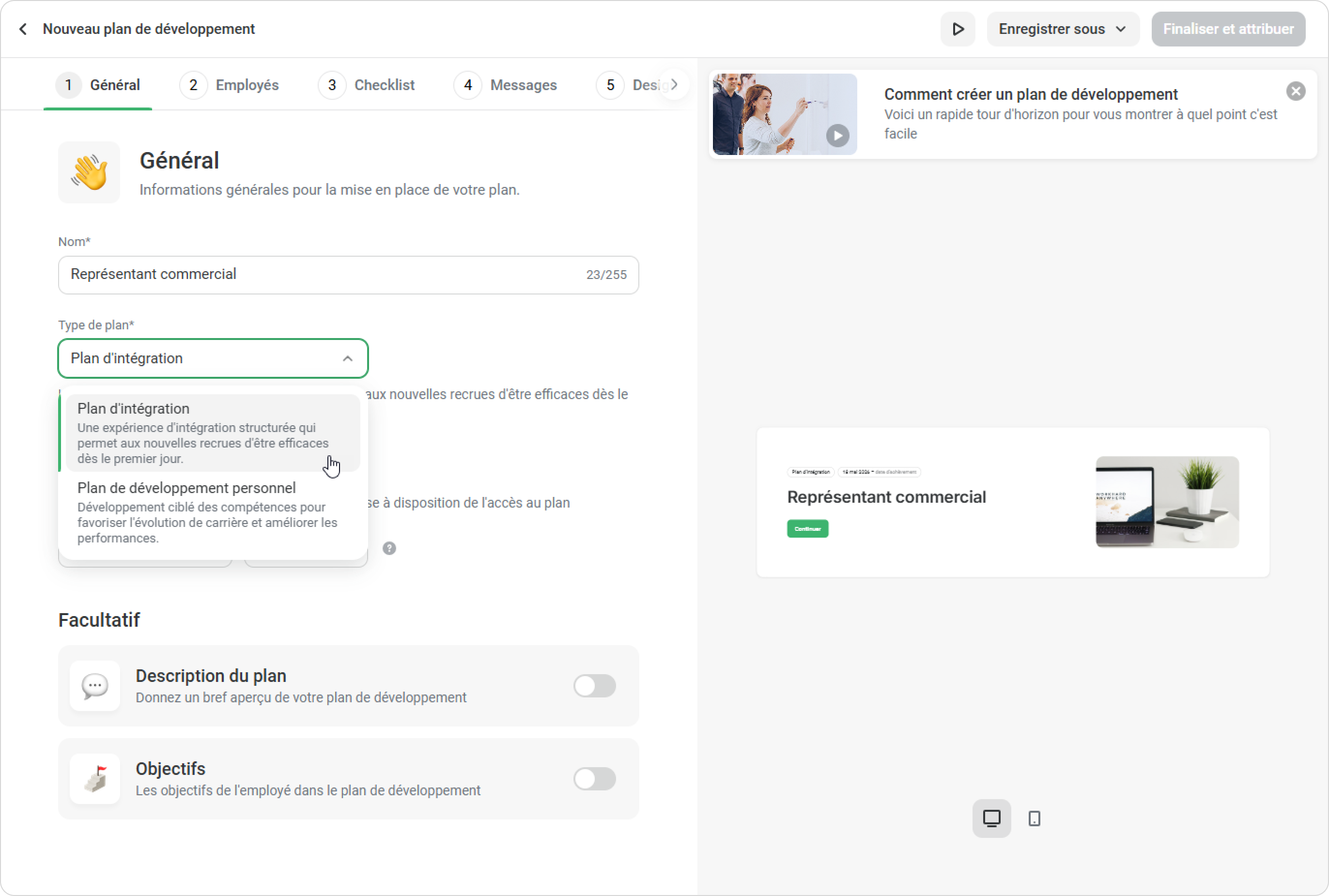Click the Objectifs stairs flag icon
This screenshot has height=896, width=1329.
click(x=95, y=779)
